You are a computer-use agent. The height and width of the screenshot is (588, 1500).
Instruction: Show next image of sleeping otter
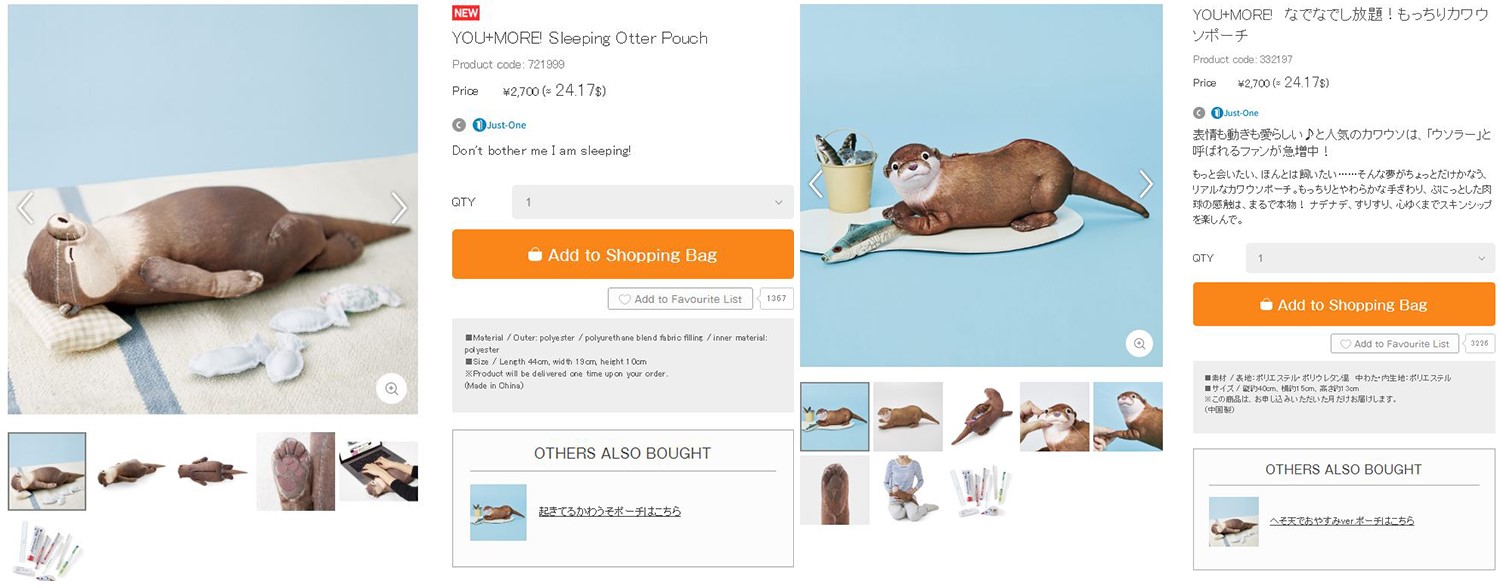click(x=399, y=208)
